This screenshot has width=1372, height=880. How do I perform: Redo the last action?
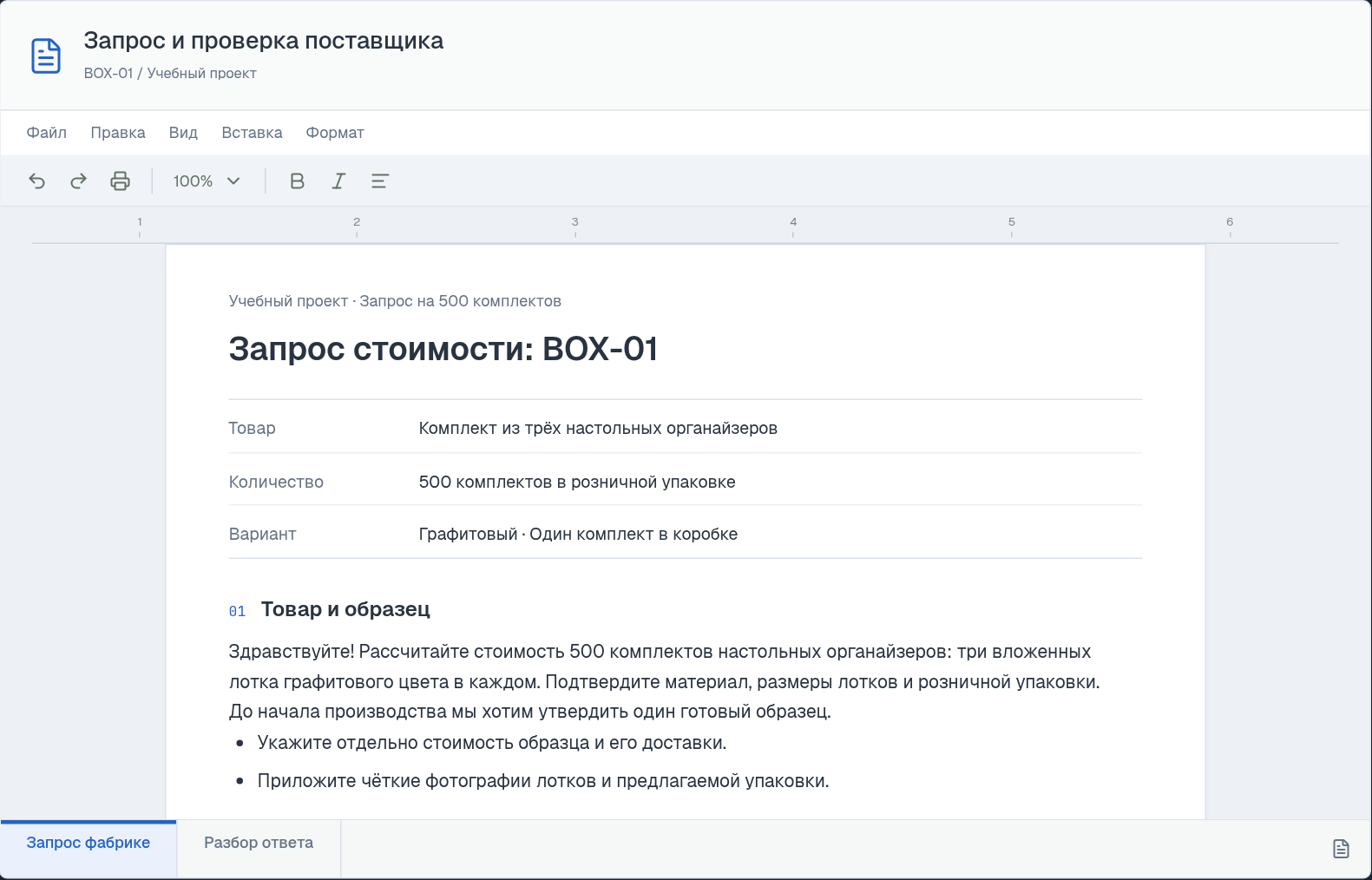79,181
